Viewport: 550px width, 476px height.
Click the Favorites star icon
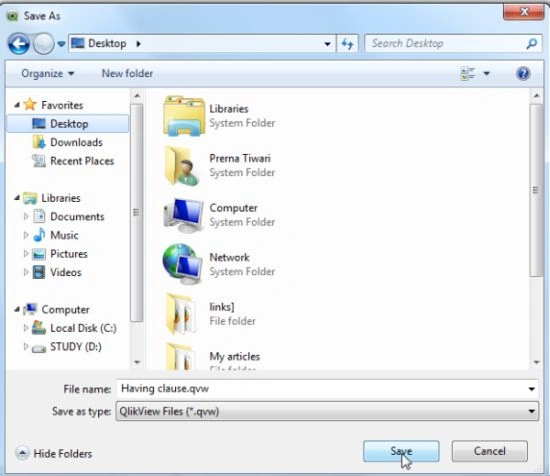[30, 105]
